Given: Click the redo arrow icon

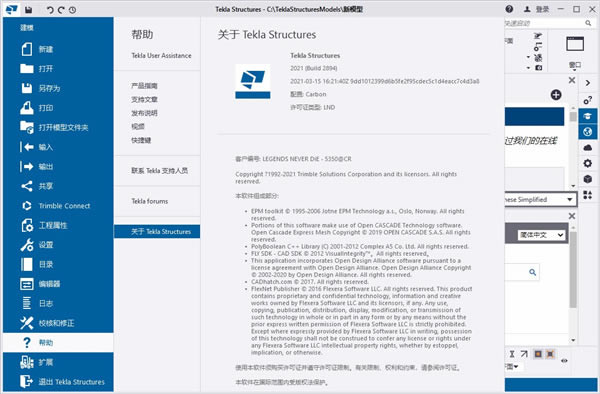Looking at the screenshot, I should click(61, 10).
